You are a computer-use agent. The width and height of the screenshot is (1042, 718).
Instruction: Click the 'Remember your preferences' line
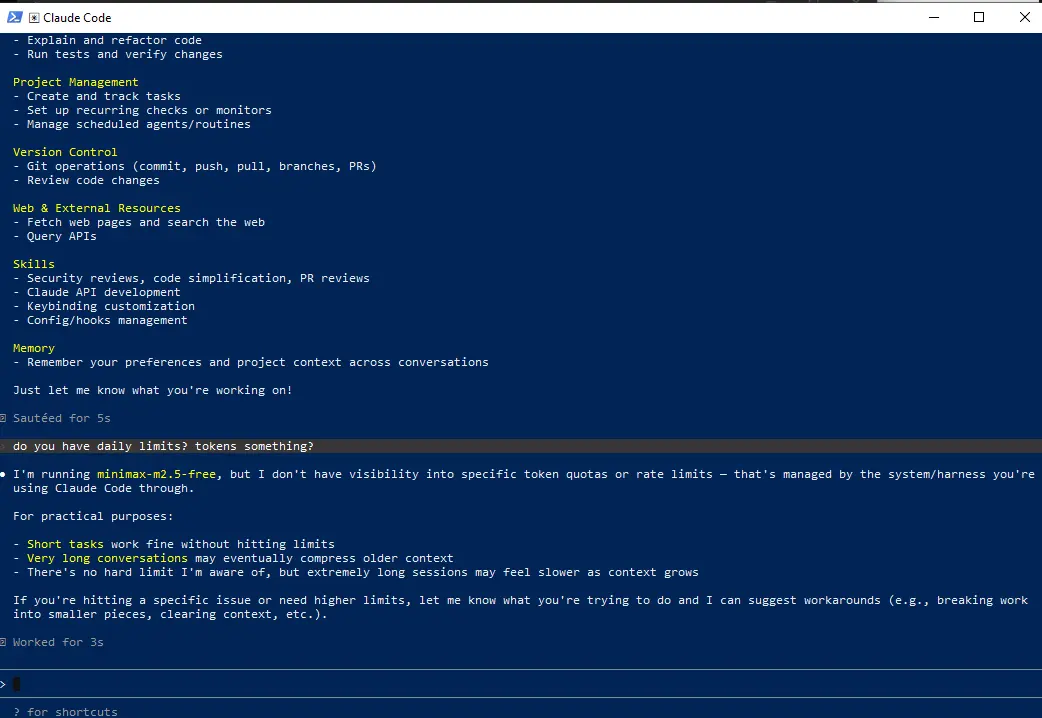[251, 362]
